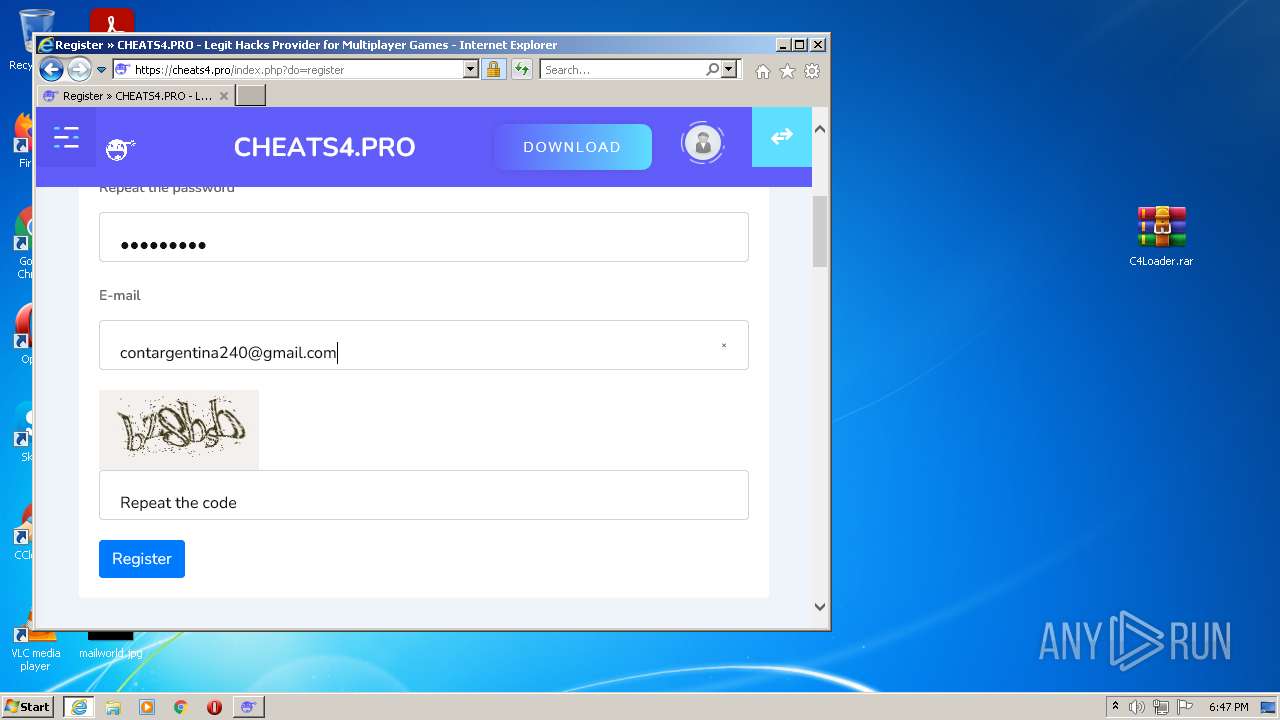Click the Register button
This screenshot has width=1280, height=720.
click(142, 559)
